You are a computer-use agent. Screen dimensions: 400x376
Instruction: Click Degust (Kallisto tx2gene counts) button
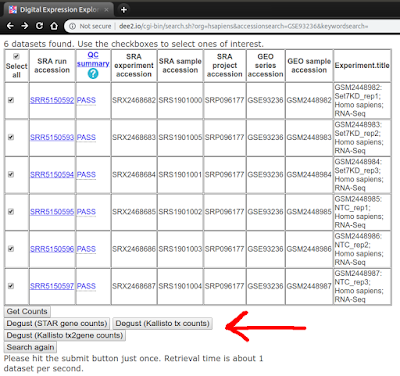[65, 335]
